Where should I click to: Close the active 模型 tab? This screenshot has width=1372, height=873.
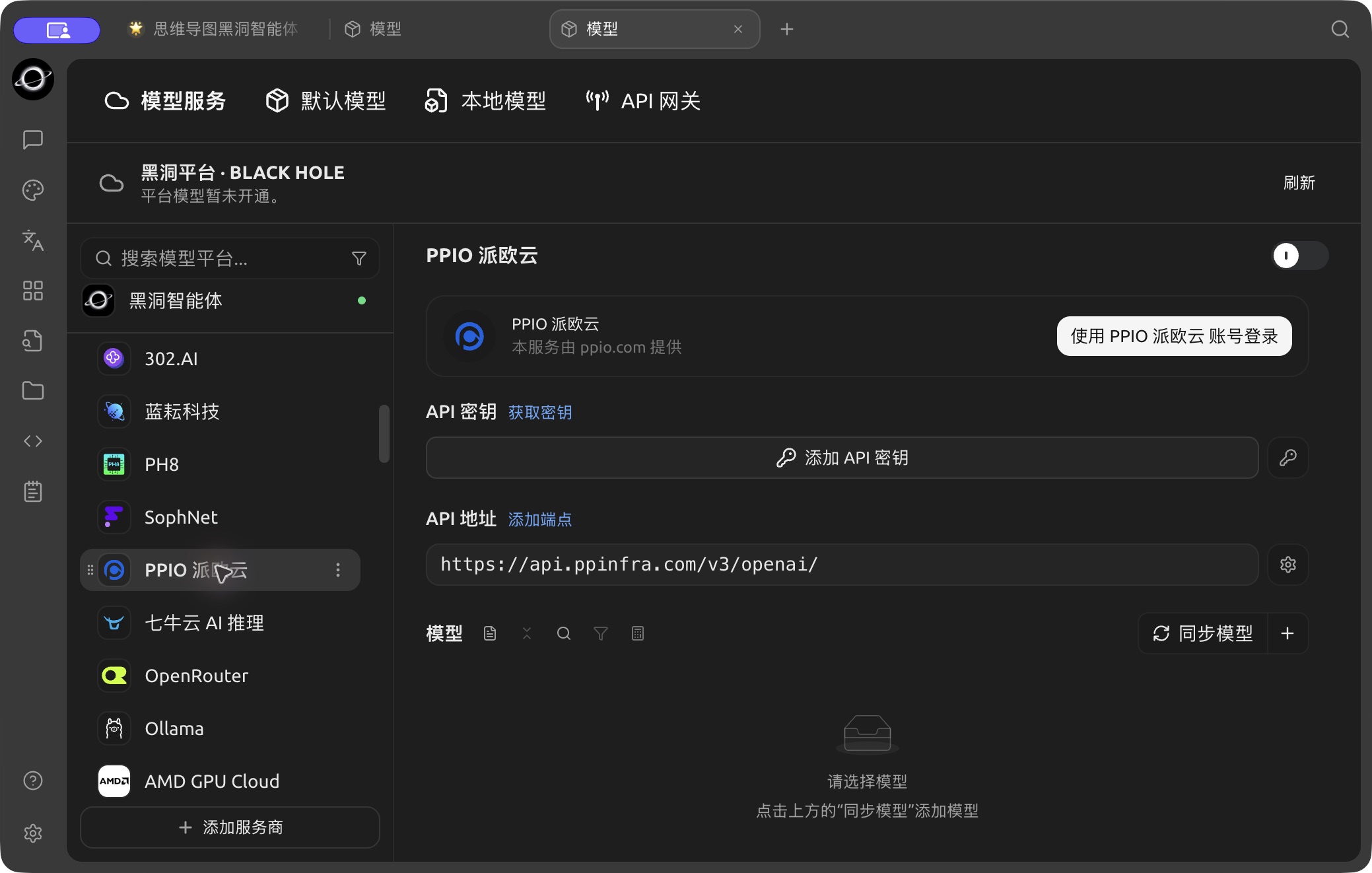click(738, 29)
